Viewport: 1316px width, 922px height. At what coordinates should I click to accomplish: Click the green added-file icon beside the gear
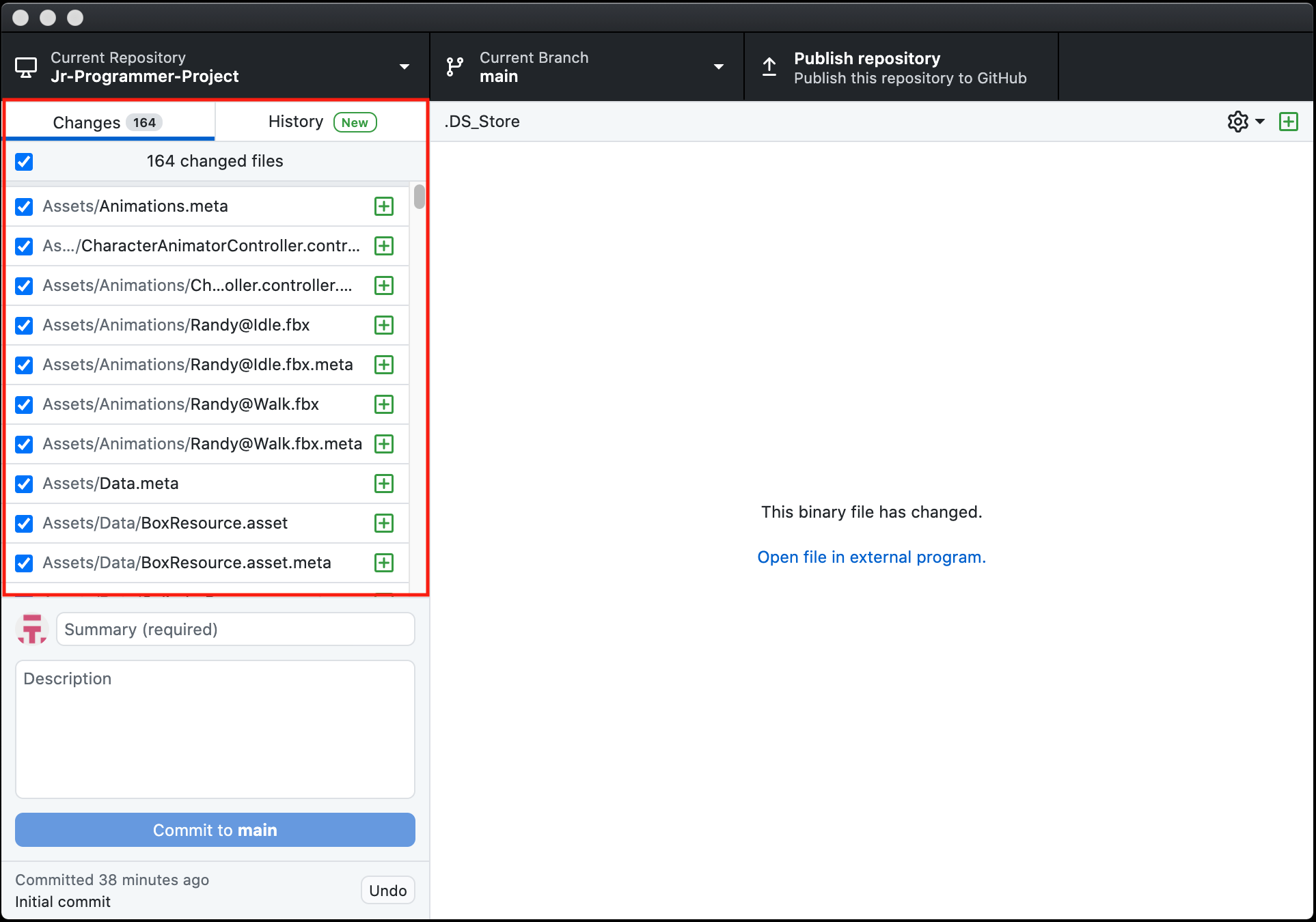coord(1288,122)
